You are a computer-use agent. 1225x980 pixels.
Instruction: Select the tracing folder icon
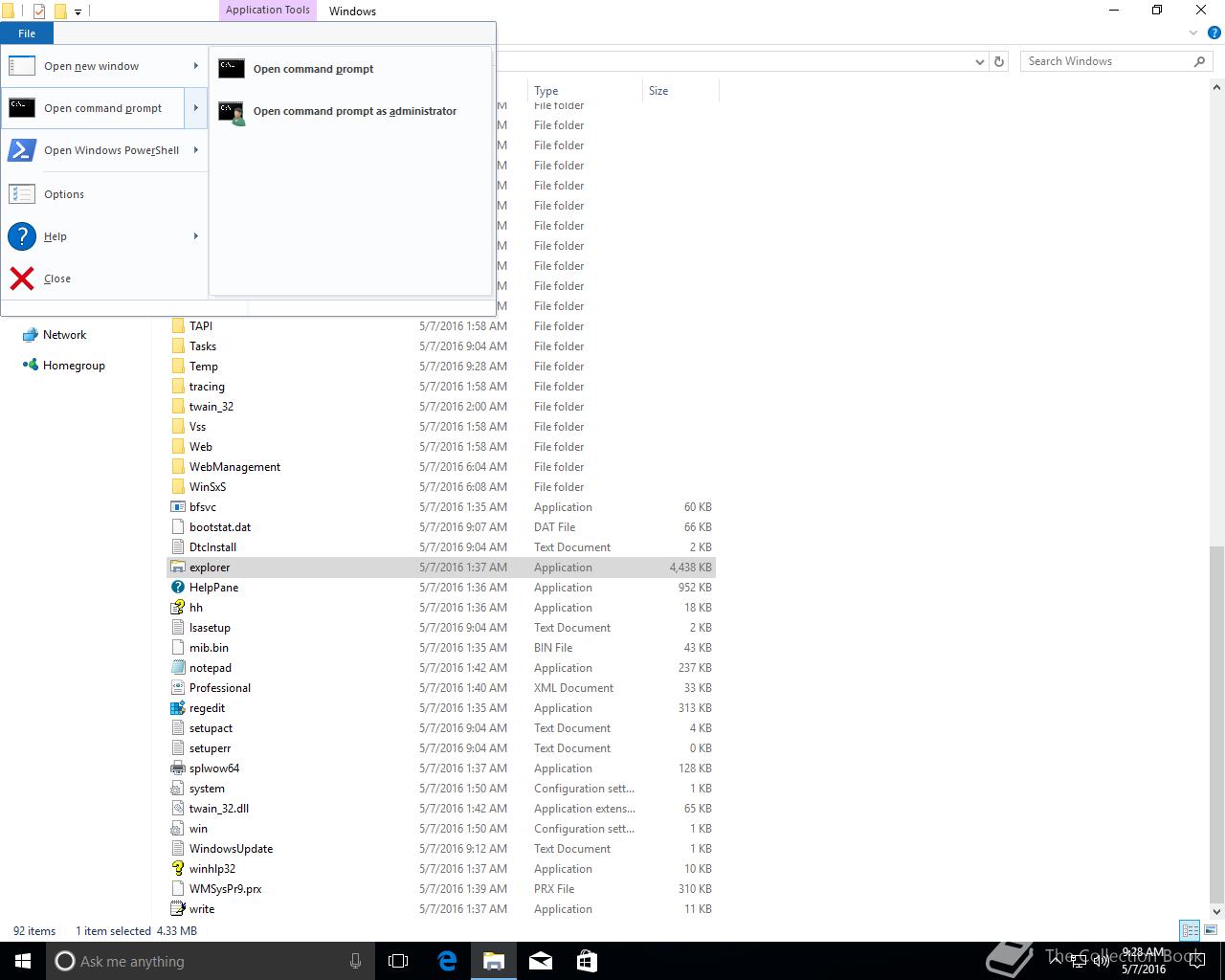[x=178, y=387]
